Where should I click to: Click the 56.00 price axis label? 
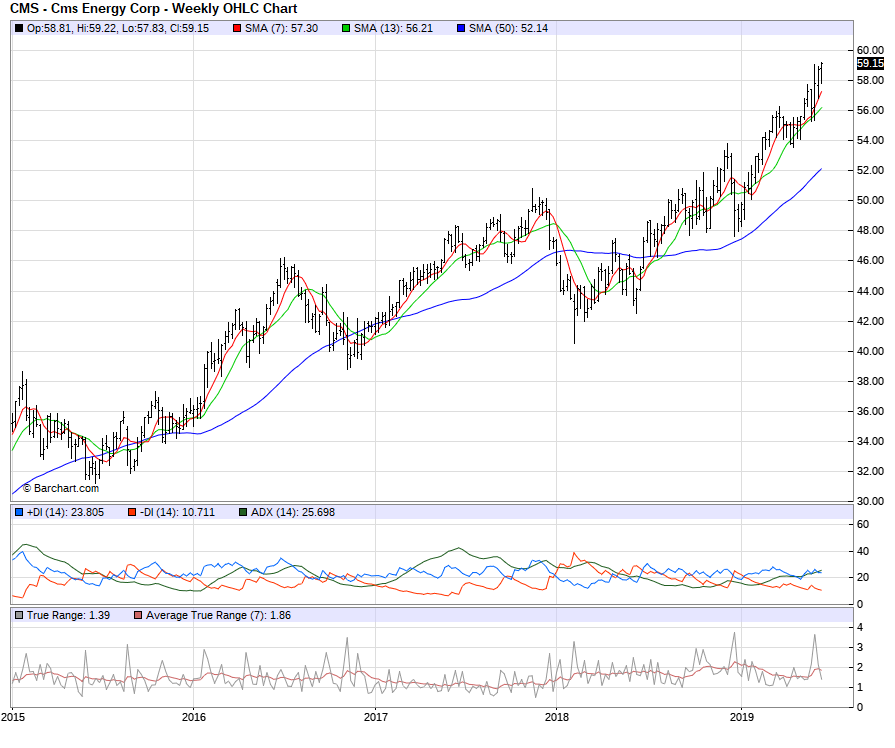(870, 110)
